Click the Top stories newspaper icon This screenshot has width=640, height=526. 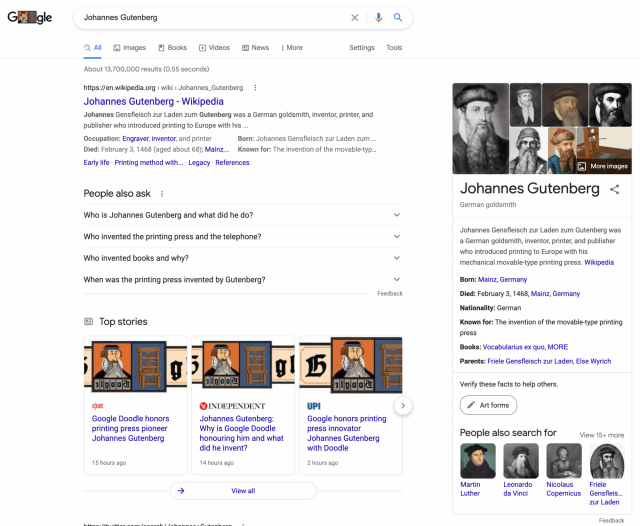88,322
